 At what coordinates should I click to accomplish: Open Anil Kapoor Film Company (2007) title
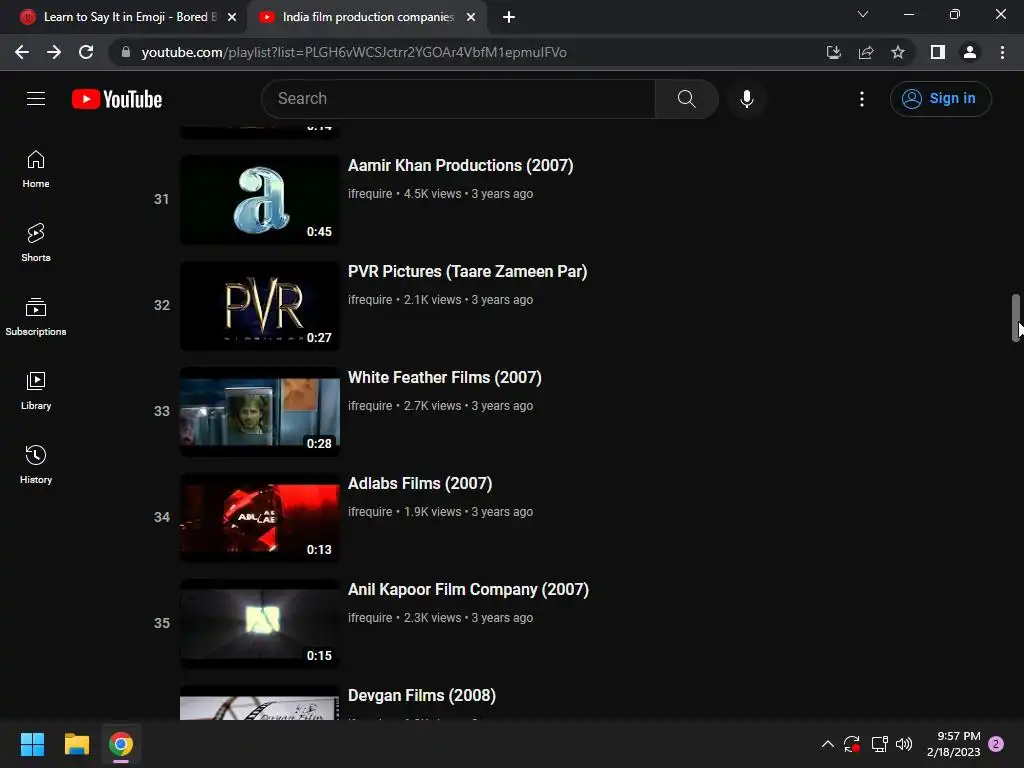[x=468, y=589]
